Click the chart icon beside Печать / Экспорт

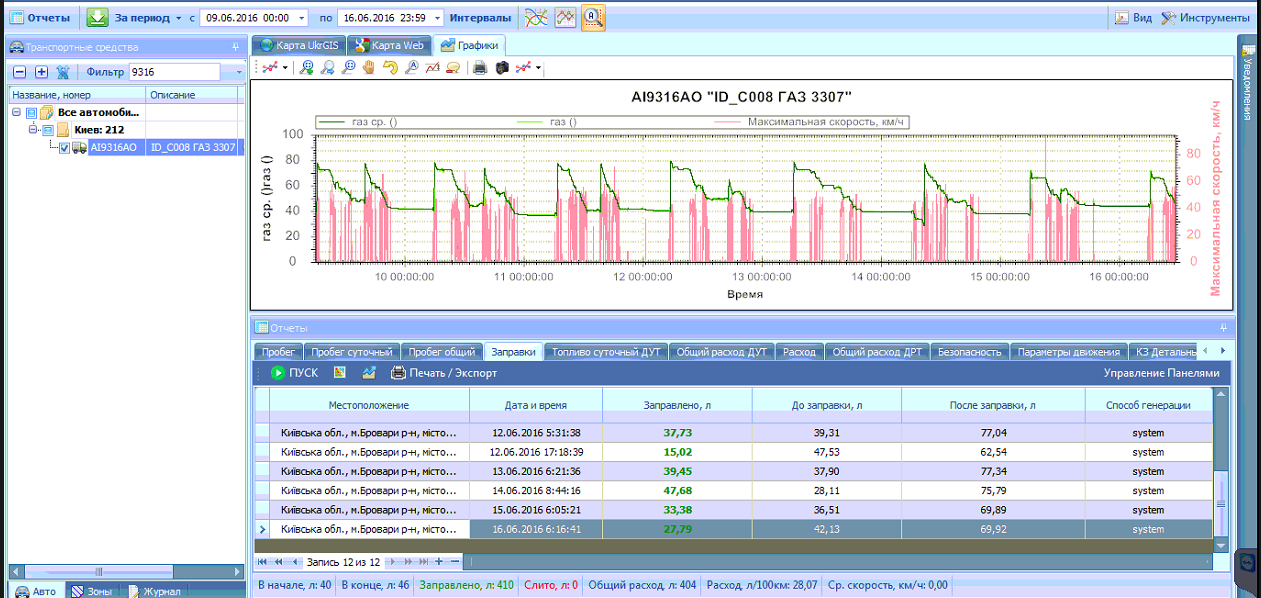coord(369,373)
